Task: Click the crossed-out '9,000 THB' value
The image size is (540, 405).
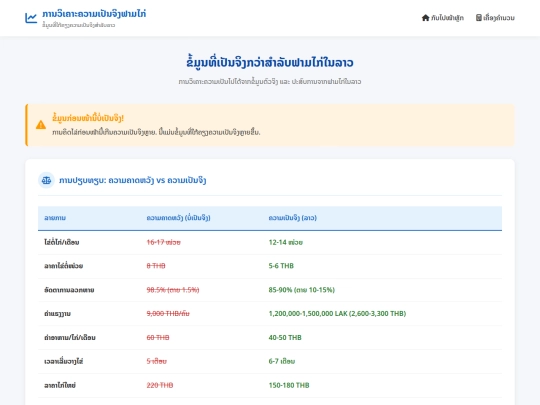Action: click(x=168, y=313)
